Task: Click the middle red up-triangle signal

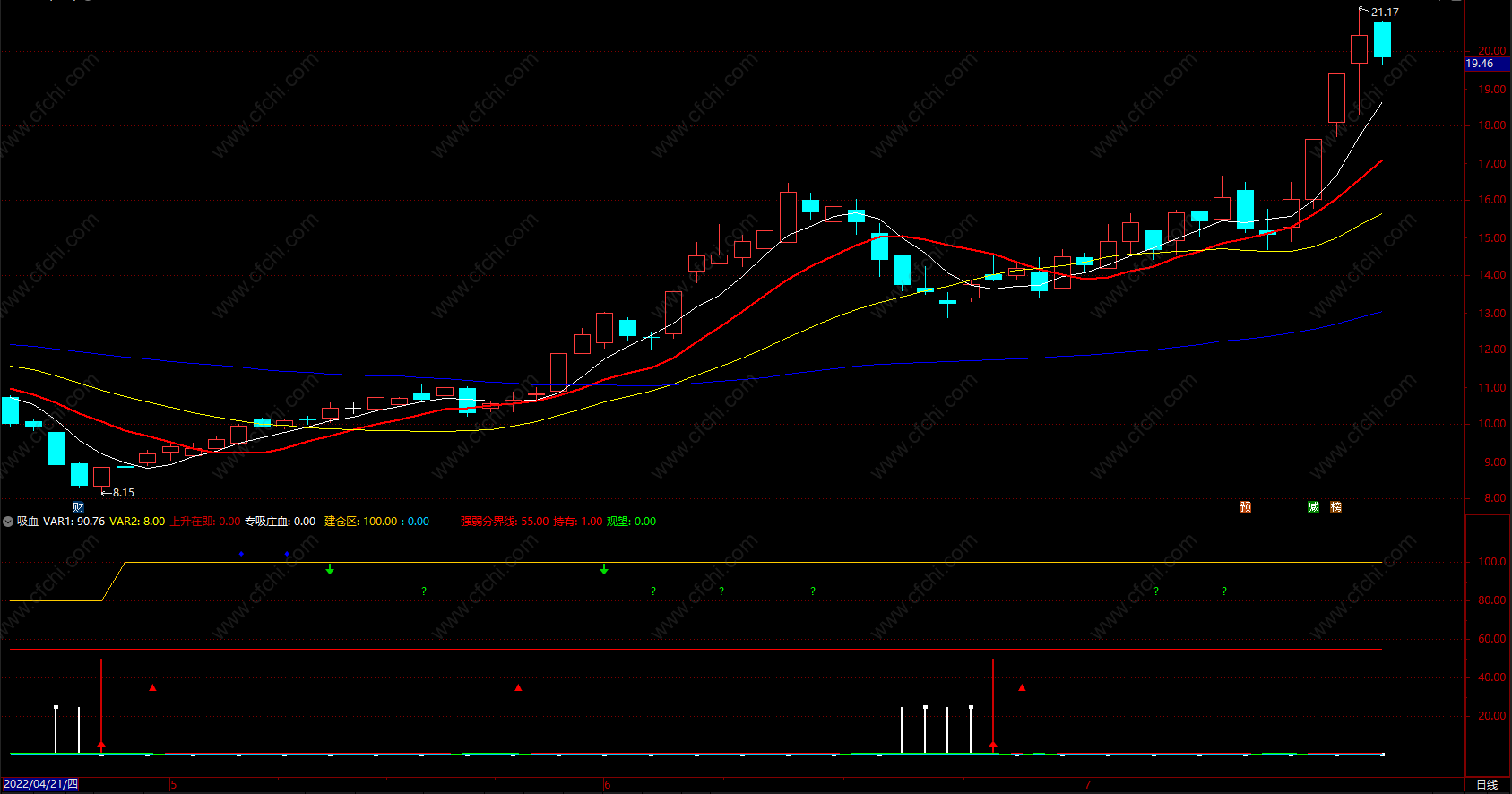Action: pyautogui.click(x=518, y=687)
